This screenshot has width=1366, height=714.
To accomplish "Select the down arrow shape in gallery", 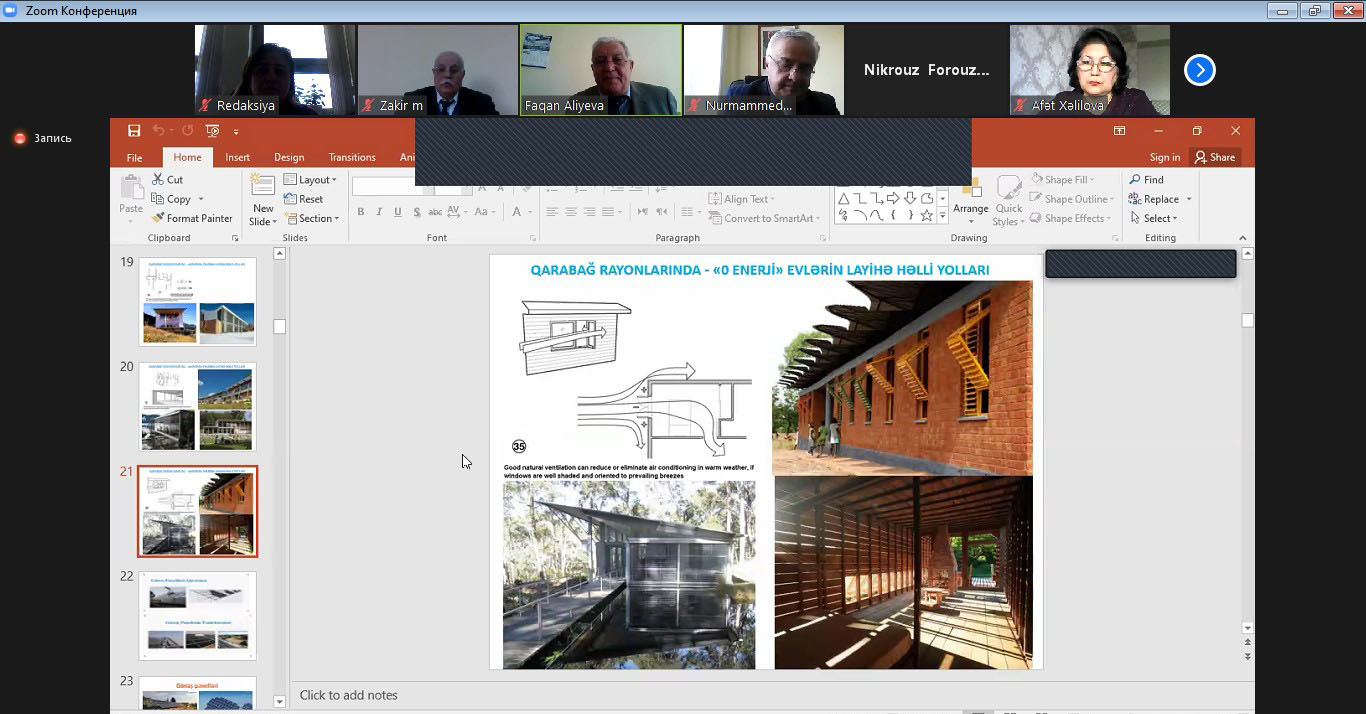I will click(909, 198).
